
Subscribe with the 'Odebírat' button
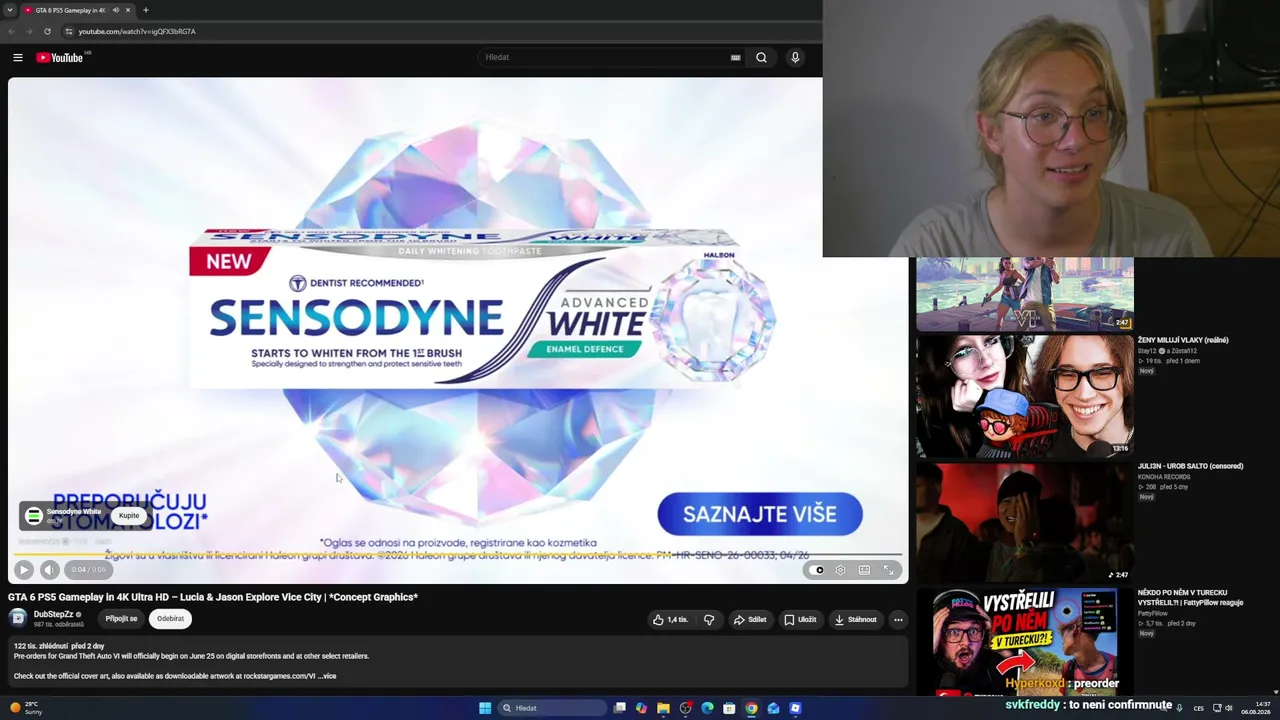(170, 619)
